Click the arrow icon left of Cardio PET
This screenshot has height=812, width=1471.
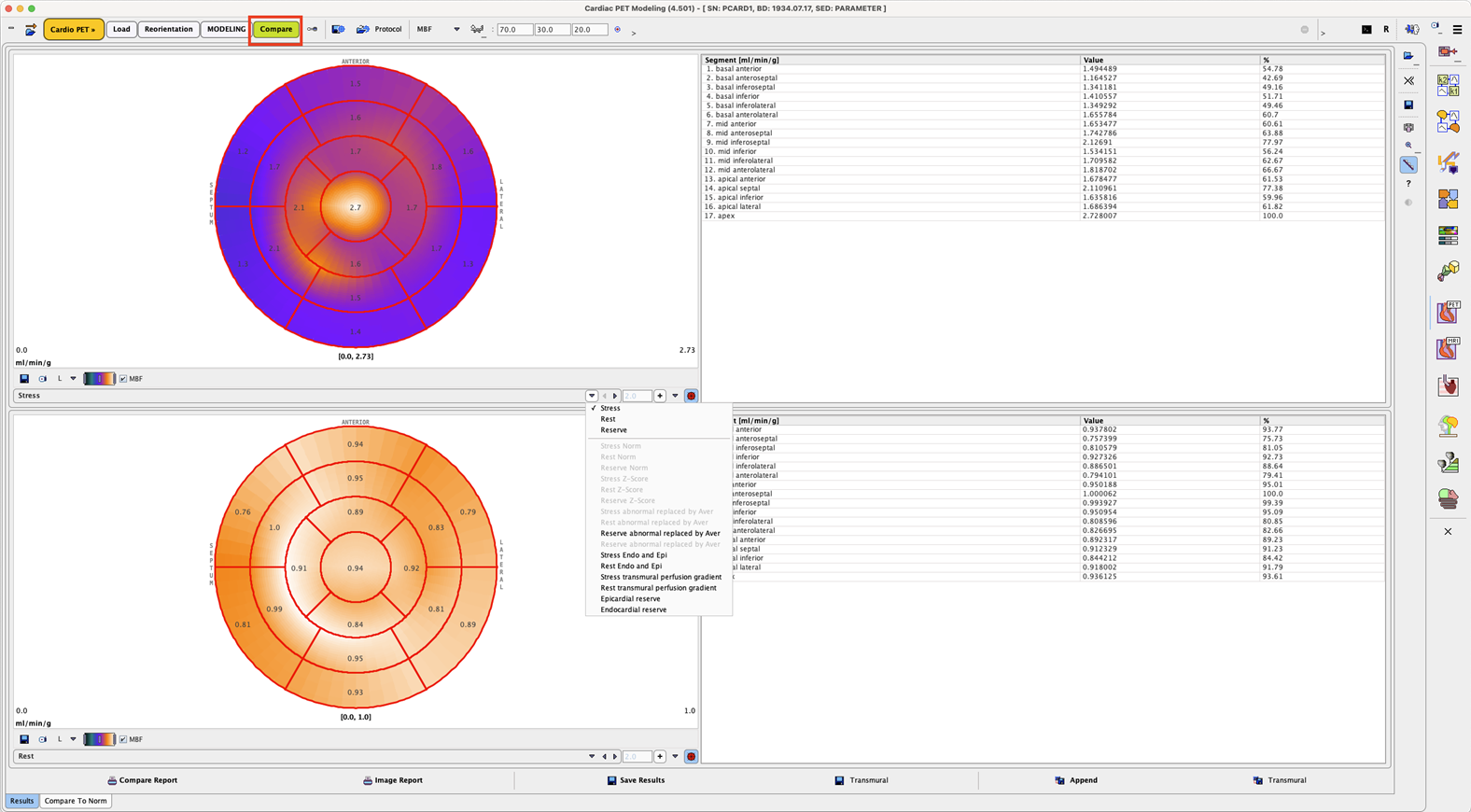31,30
